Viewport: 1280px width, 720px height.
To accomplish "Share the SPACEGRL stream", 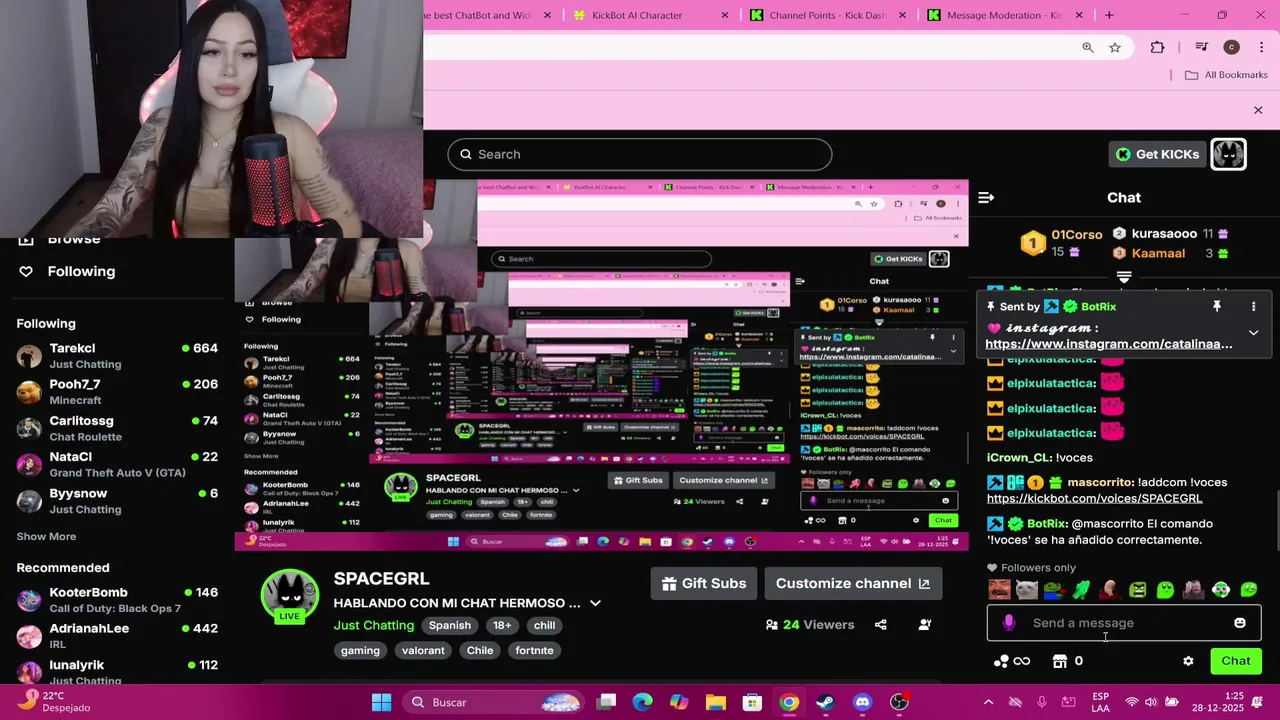I will pyautogui.click(x=880, y=624).
